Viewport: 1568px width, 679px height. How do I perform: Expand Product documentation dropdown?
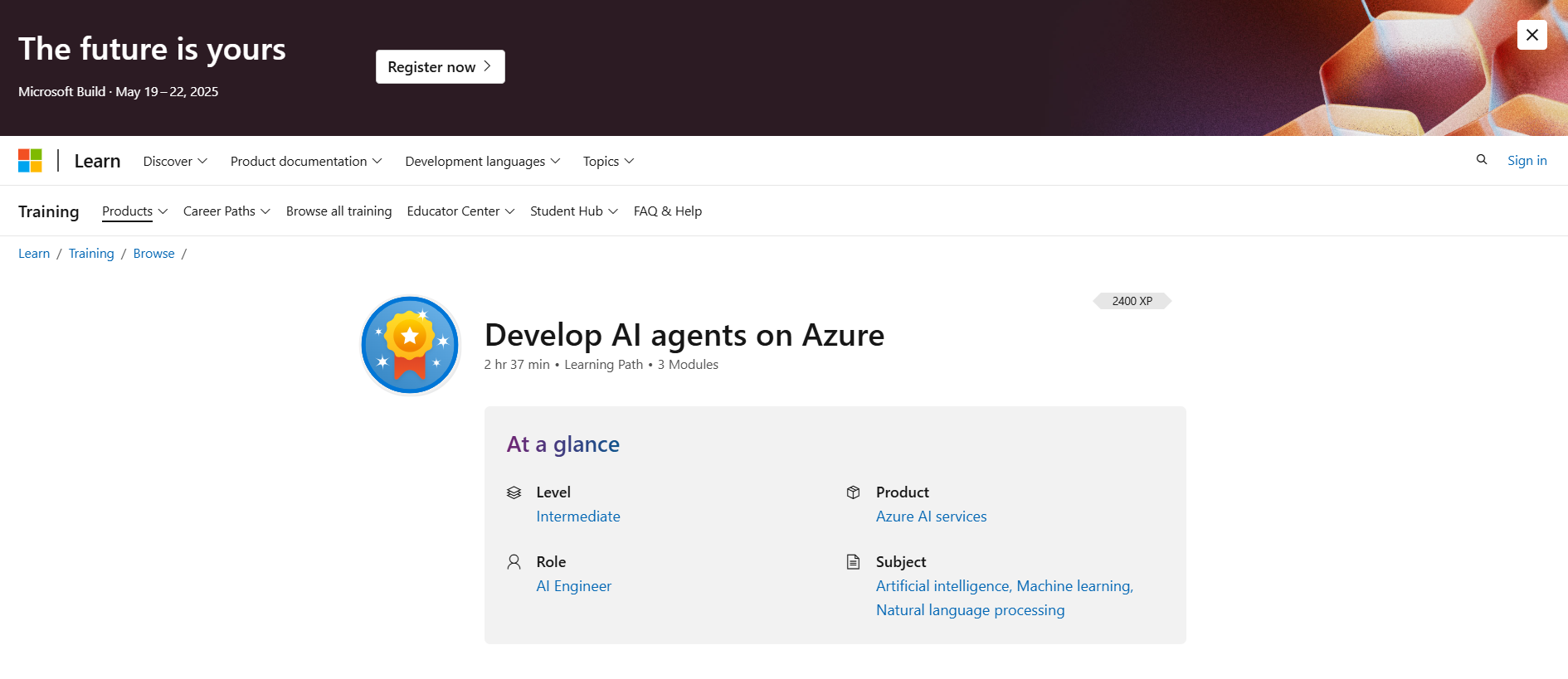click(x=305, y=162)
